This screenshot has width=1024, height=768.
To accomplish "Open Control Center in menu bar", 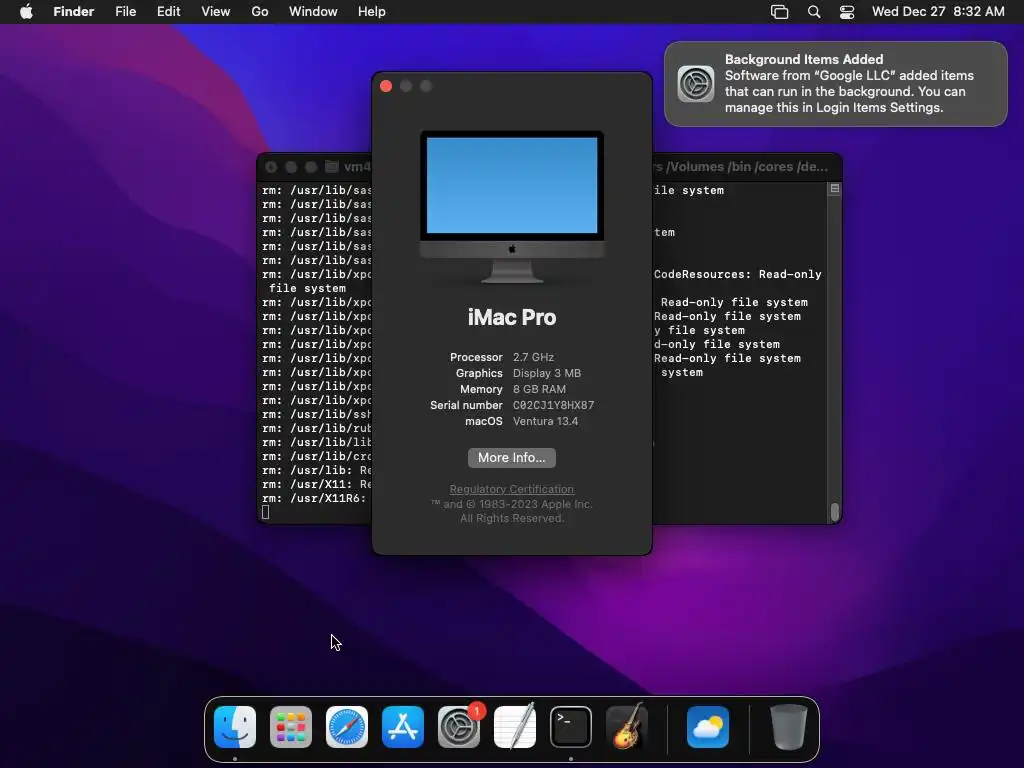I will (x=847, y=12).
